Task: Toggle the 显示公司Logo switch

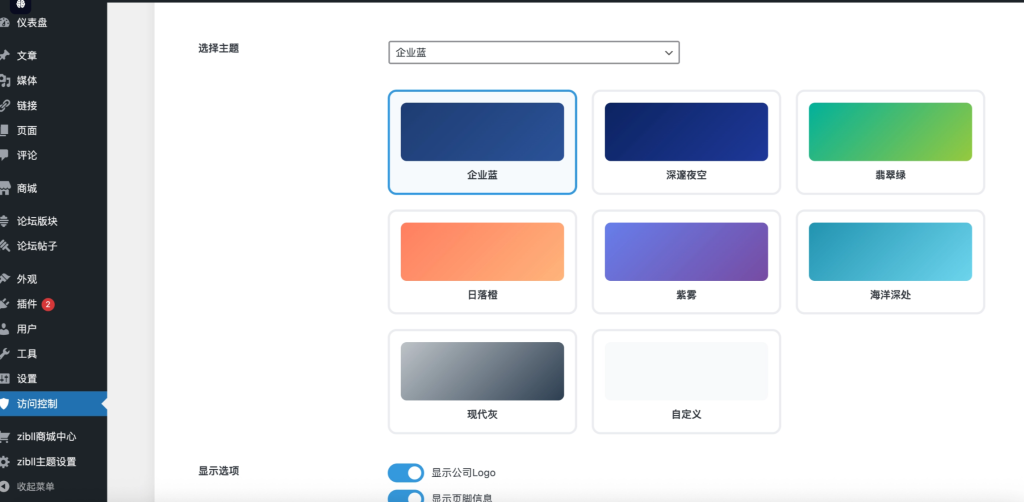Action: (406, 473)
